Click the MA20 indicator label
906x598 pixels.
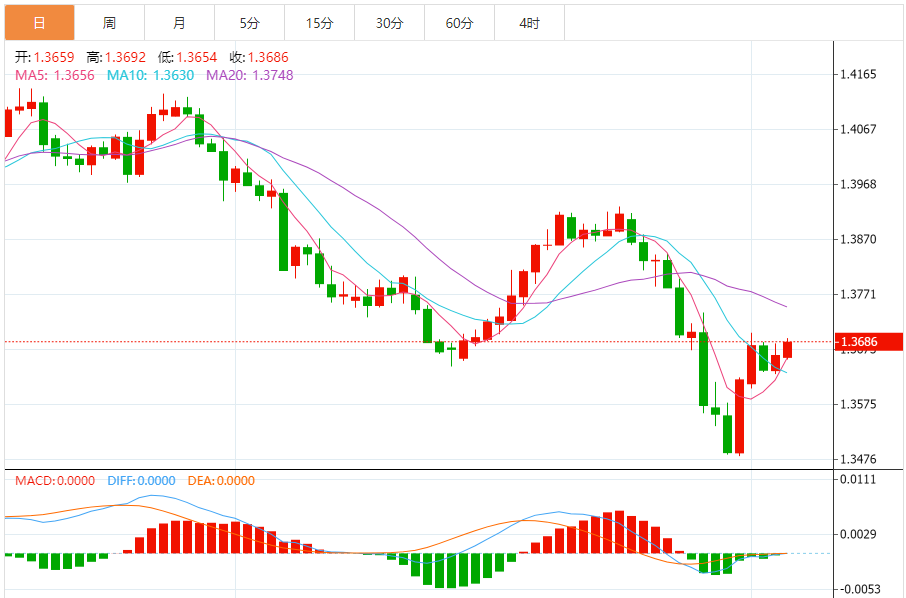(250, 75)
